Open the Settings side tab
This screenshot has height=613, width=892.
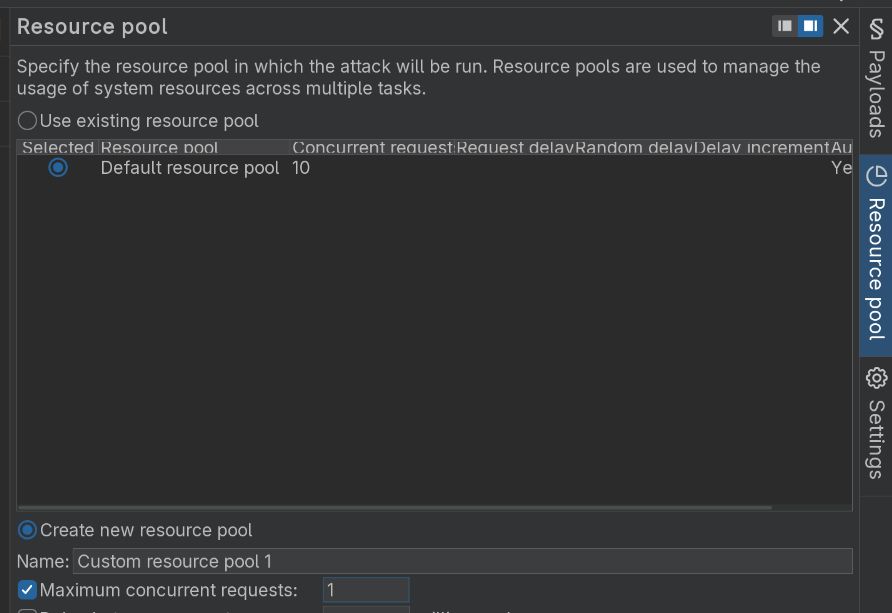pos(876,438)
